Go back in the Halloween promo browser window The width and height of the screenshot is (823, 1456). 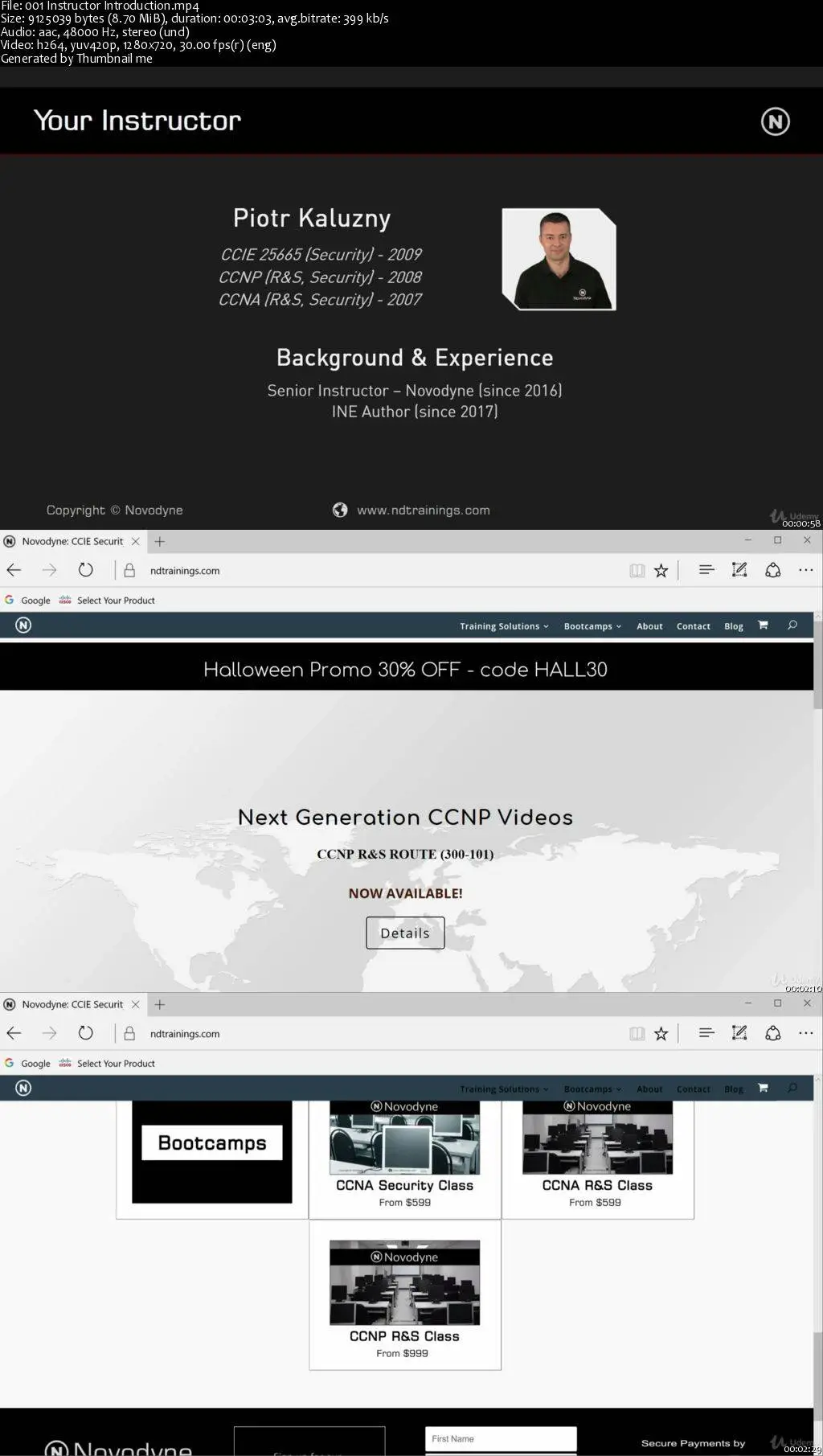point(14,570)
